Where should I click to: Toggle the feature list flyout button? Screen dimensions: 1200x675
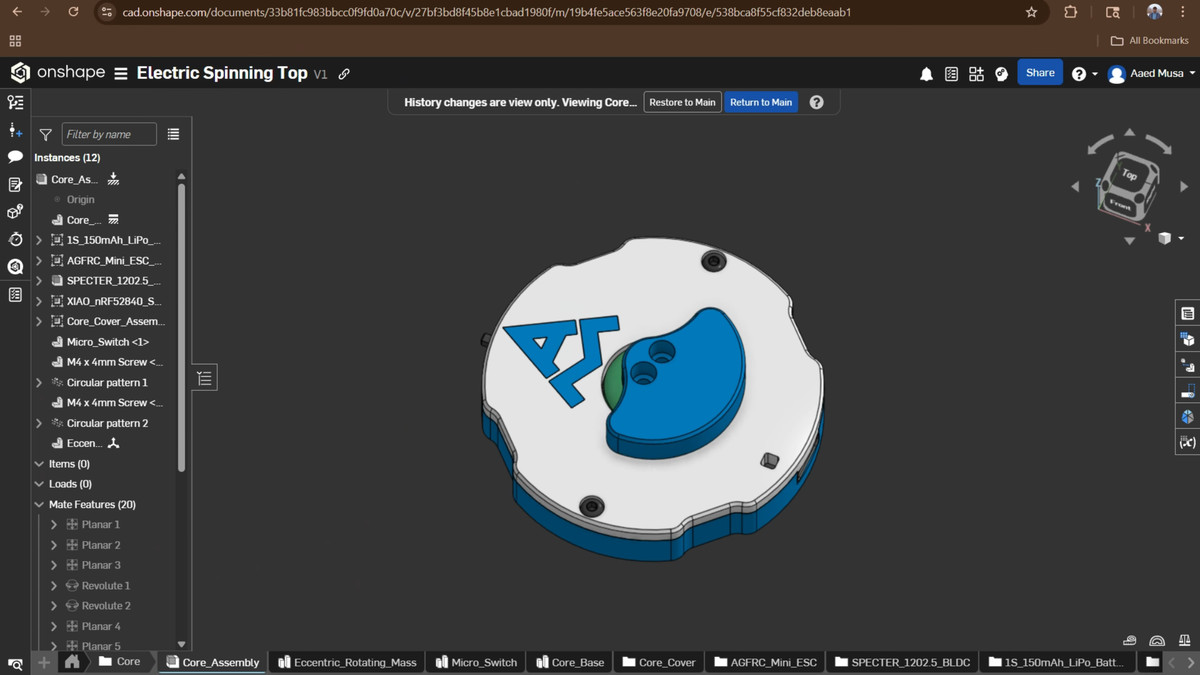click(x=205, y=378)
